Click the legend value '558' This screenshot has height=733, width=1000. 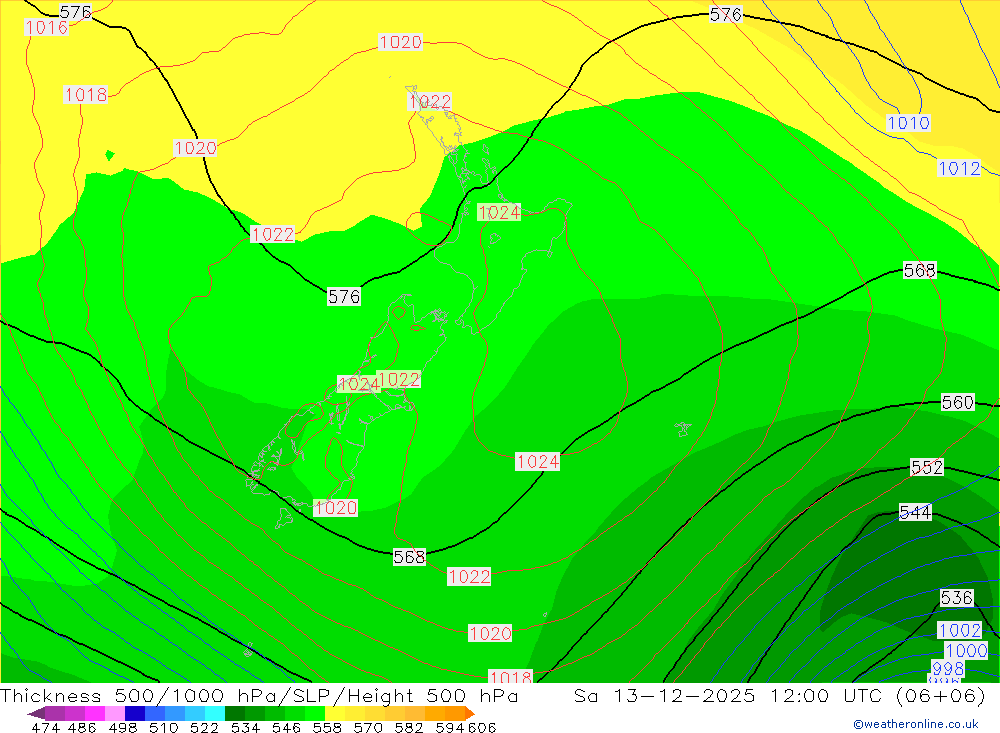click(327, 728)
